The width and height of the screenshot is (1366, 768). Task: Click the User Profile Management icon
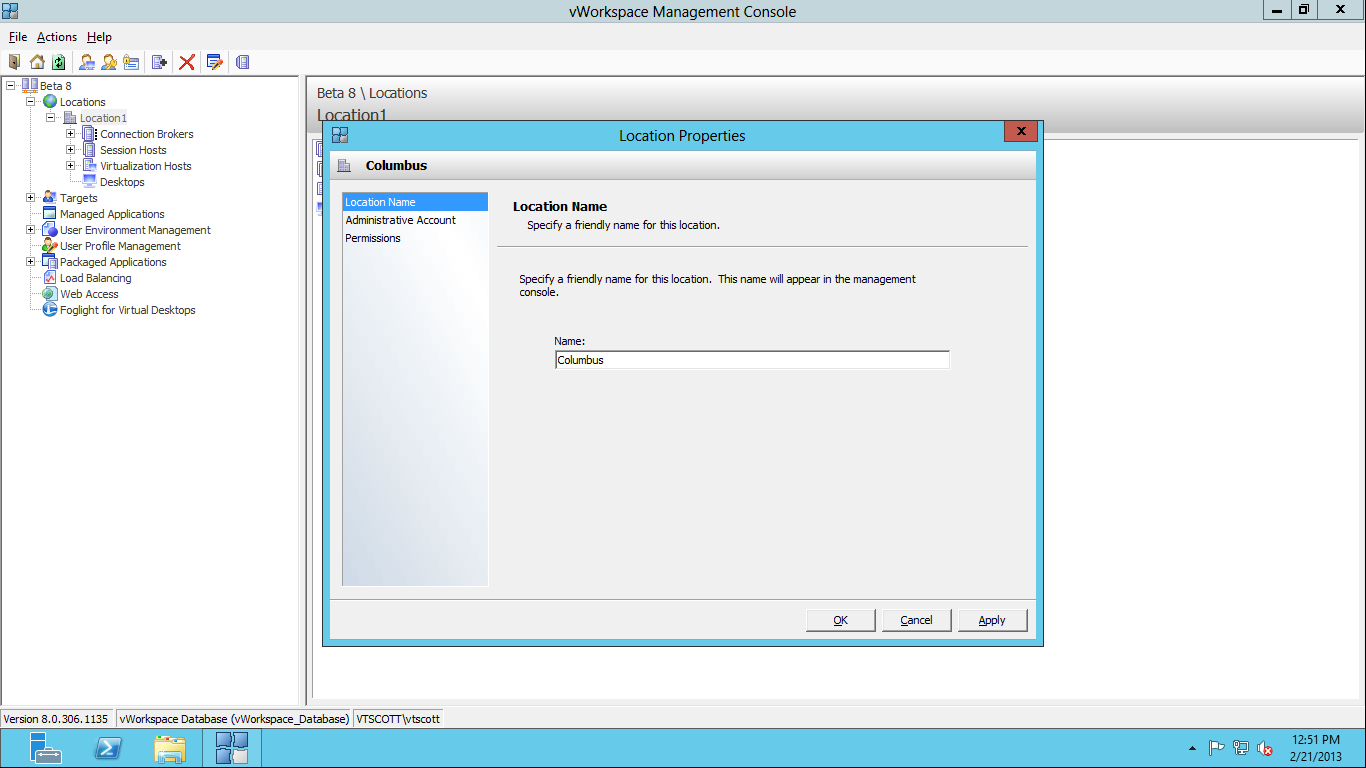[50, 246]
